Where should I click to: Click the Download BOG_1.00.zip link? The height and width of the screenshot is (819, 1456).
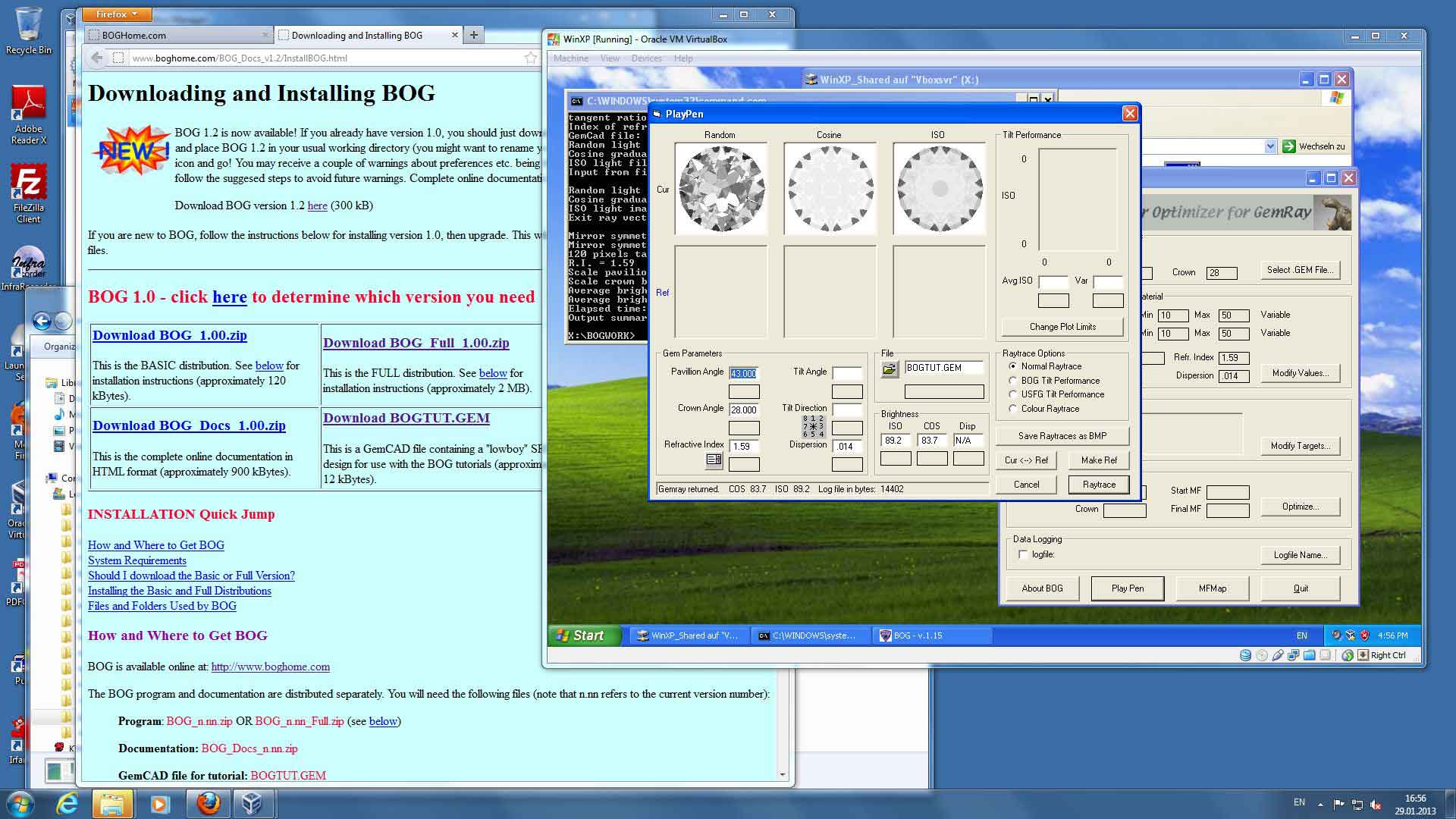pos(170,335)
